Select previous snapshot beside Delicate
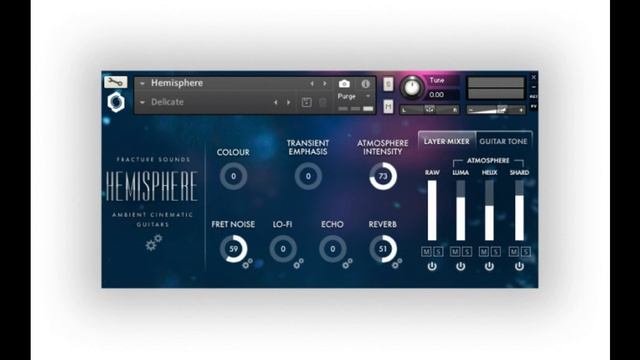This screenshot has width=640, height=360. [x=276, y=102]
